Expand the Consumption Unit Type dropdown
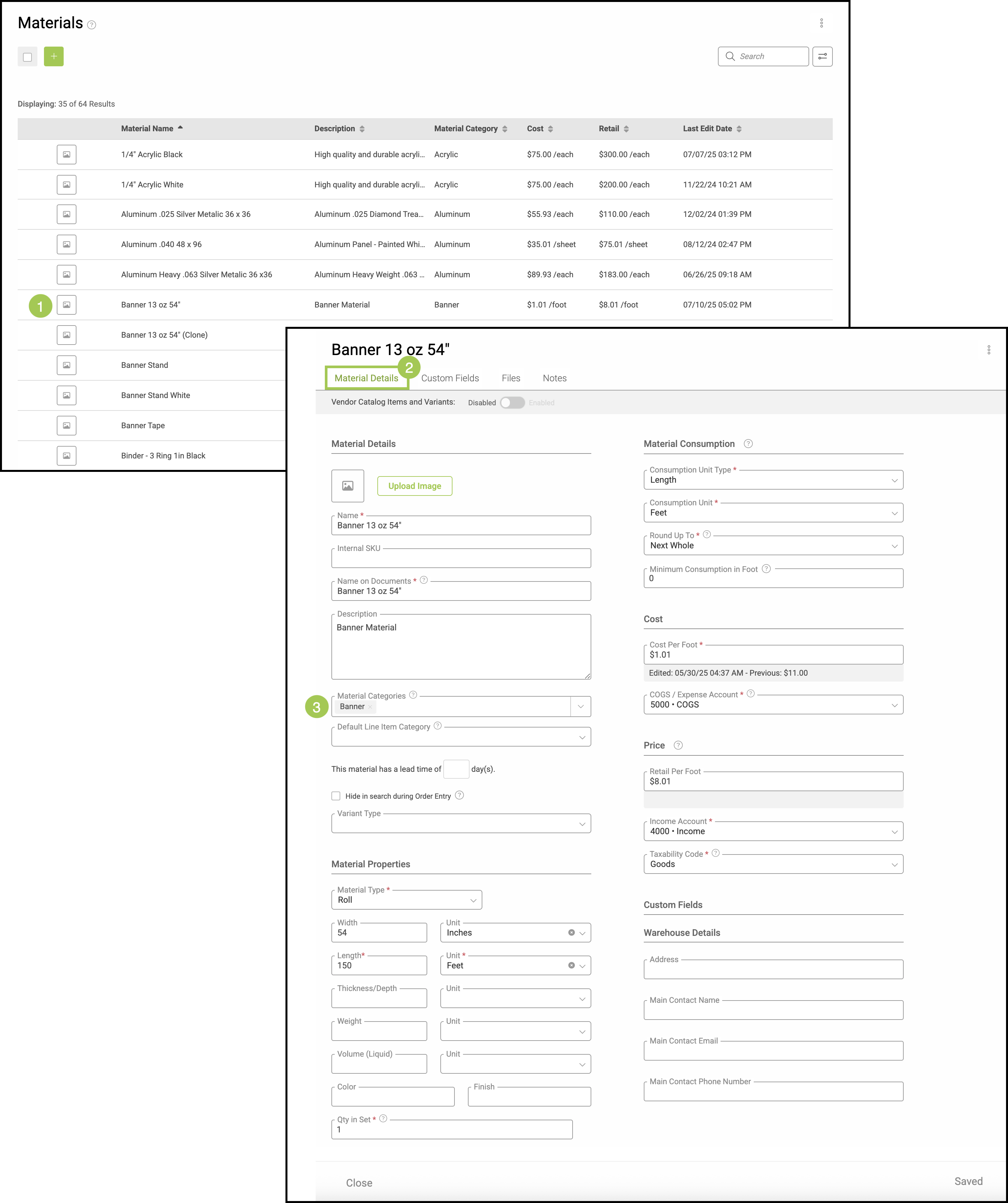 (773, 480)
